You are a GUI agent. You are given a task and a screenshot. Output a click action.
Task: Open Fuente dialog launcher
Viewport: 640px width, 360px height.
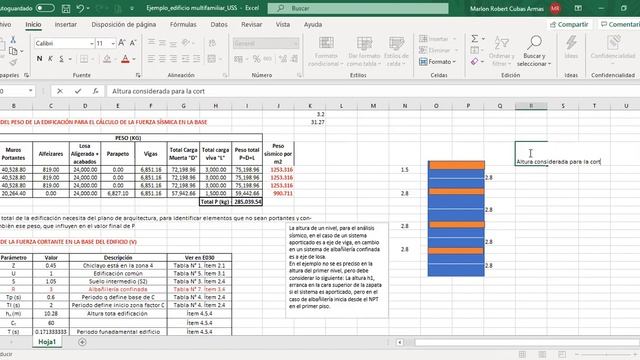click(x=138, y=75)
